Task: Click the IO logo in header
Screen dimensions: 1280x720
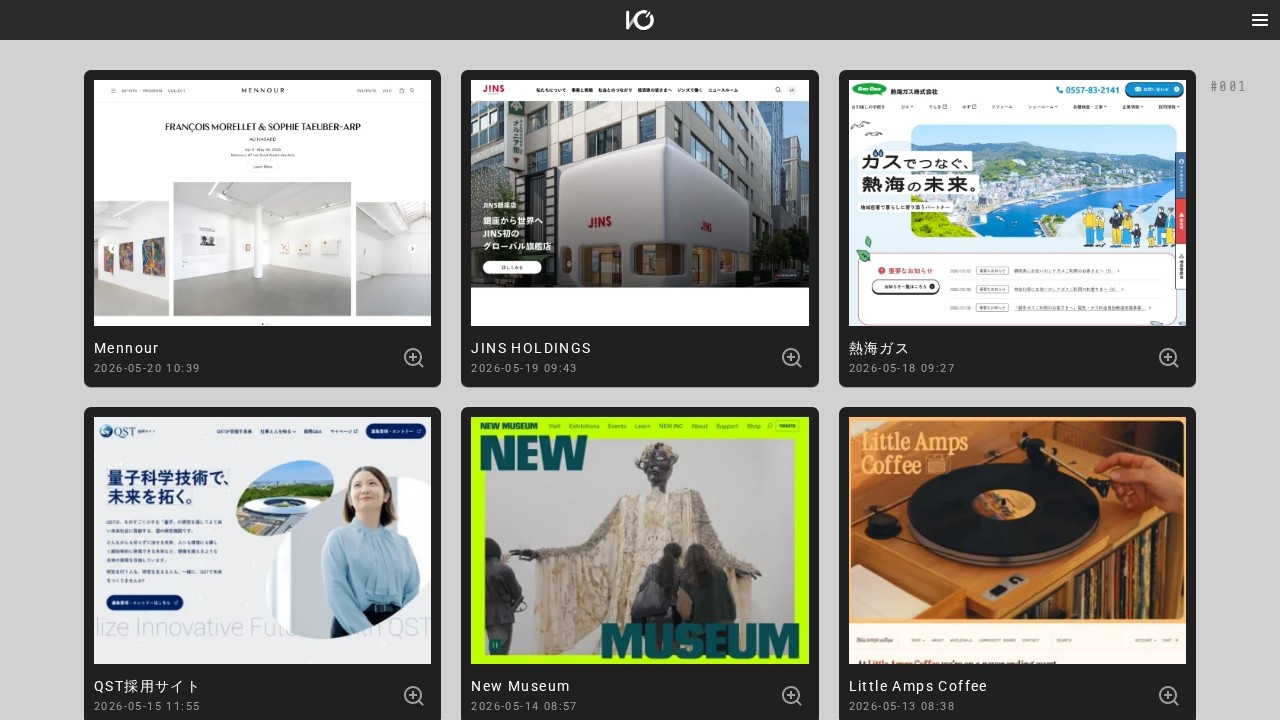Action: pyautogui.click(x=640, y=20)
